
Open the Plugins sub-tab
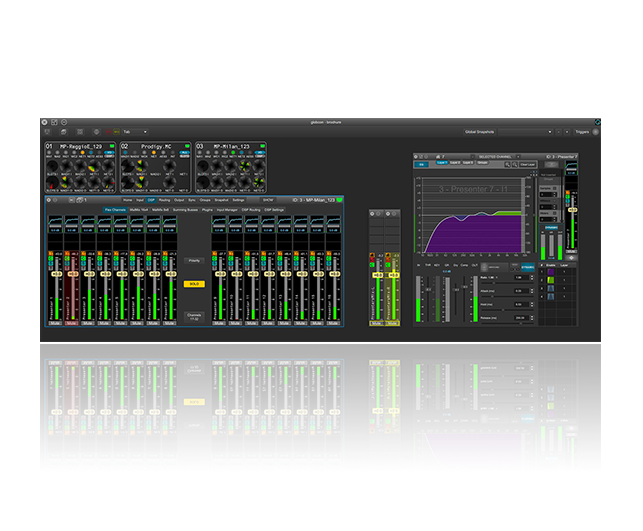(x=207, y=210)
